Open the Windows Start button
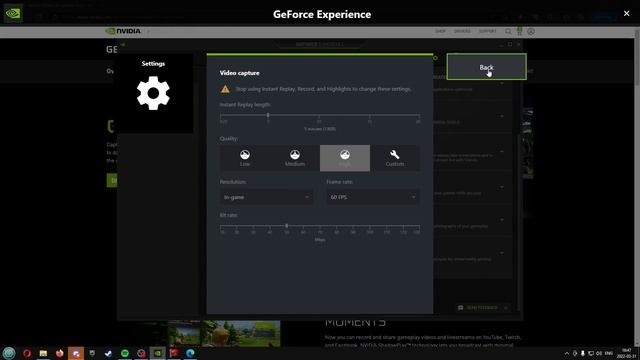Screen dimensions: 640x360 [9, 353]
